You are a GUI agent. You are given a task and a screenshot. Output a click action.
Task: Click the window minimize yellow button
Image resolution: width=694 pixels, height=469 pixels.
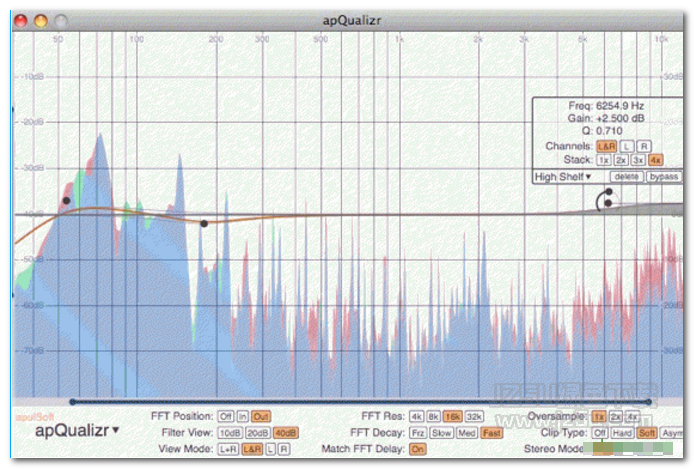click(41, 21)
